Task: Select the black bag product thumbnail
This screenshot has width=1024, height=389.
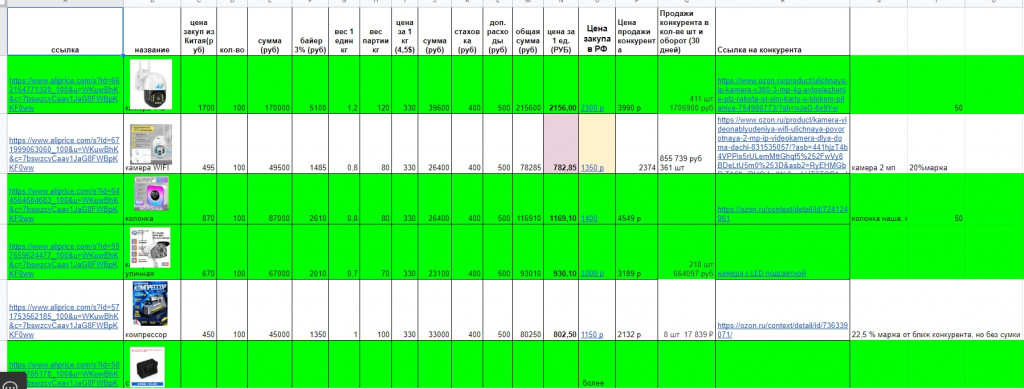Action: [148, 367]
